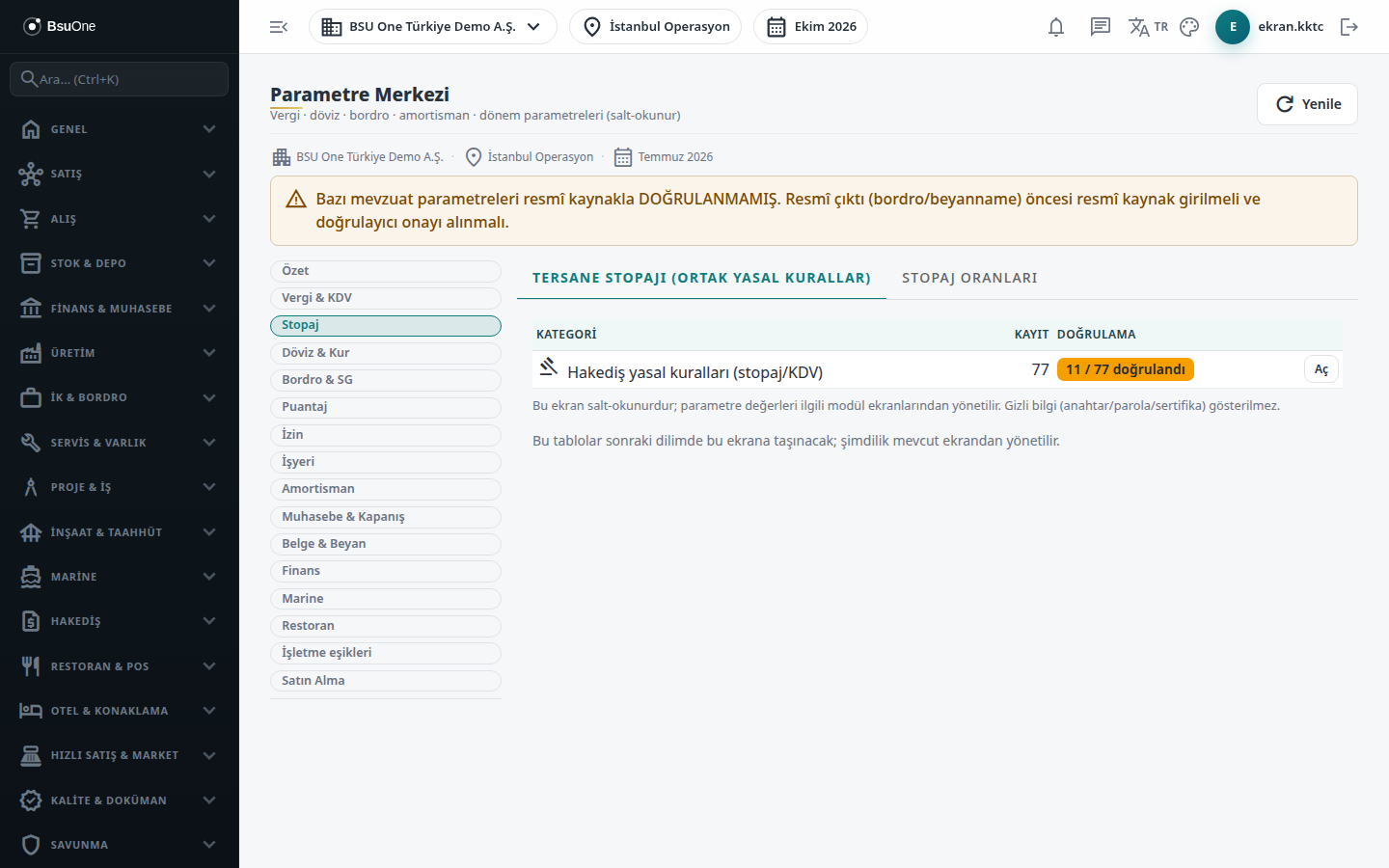Click the Stok & Depo box icon
The width and height of the screenshot is (1389, 868).
[x=31, y=263]
